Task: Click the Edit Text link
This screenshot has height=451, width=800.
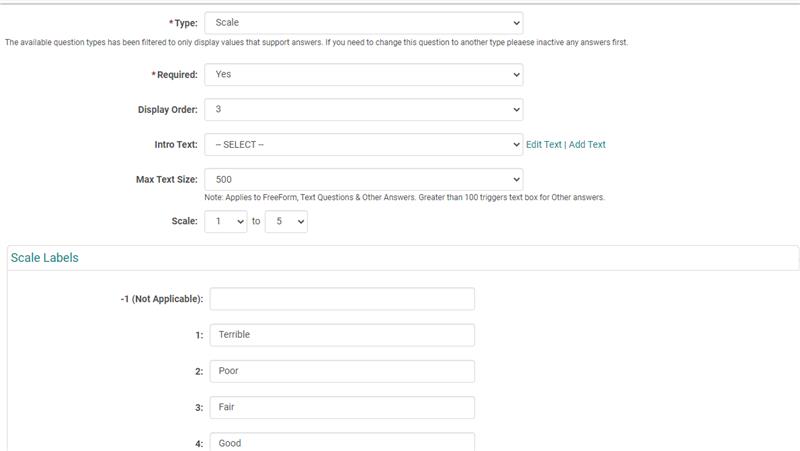Action: [x=543, y=144]
